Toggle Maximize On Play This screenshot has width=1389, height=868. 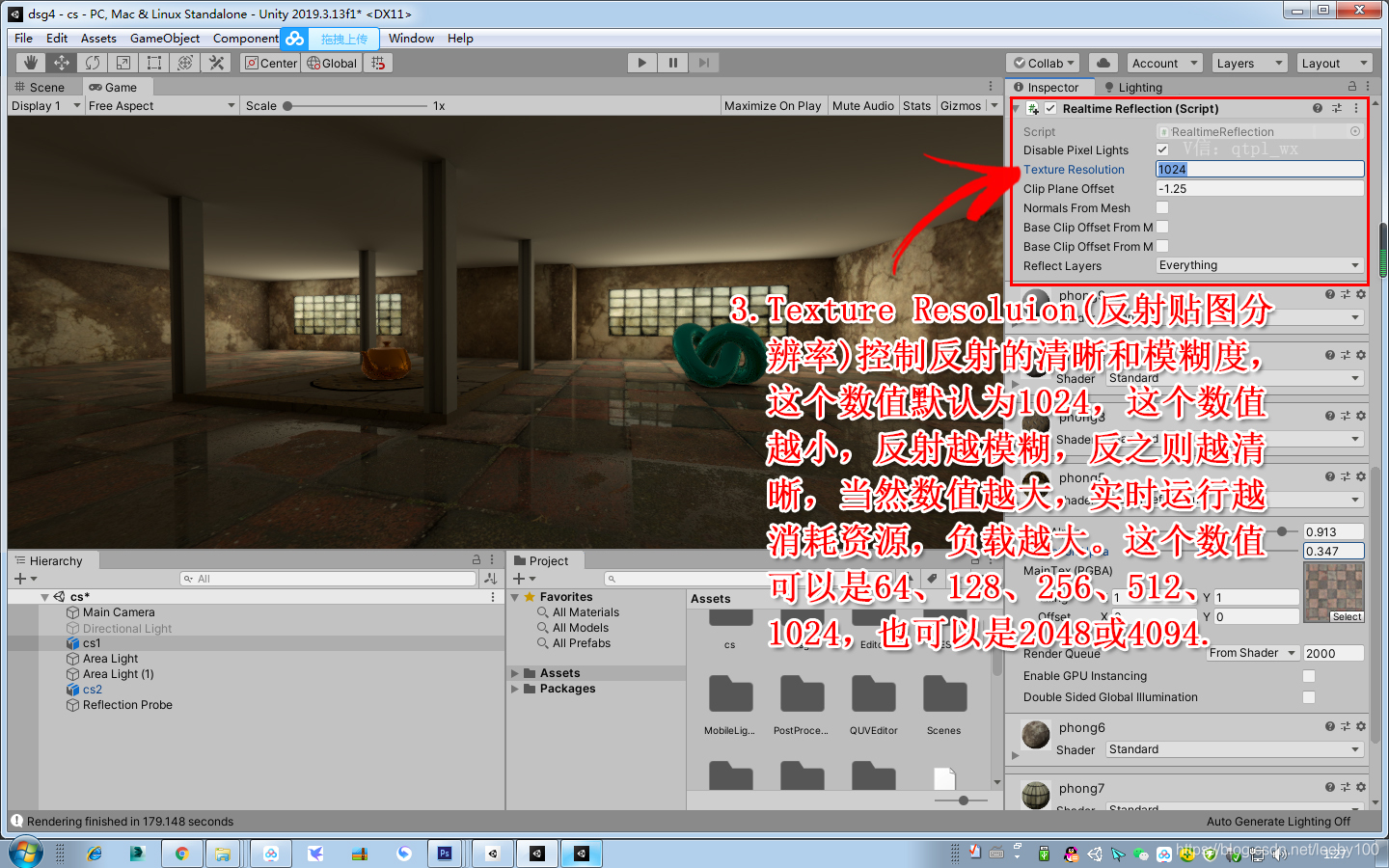tap(773, 106)
